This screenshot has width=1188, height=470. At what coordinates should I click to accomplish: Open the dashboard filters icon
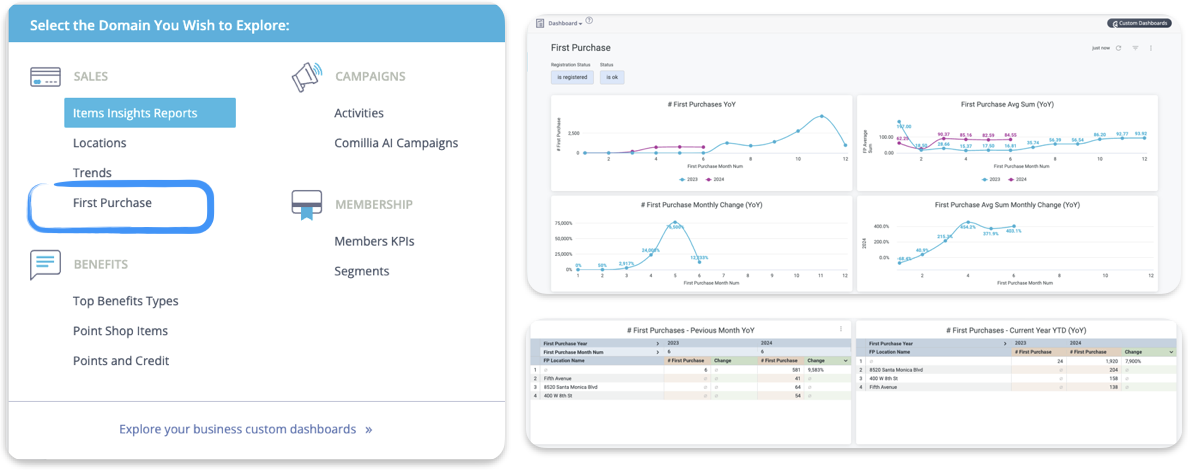click(x=1135, y=48)
